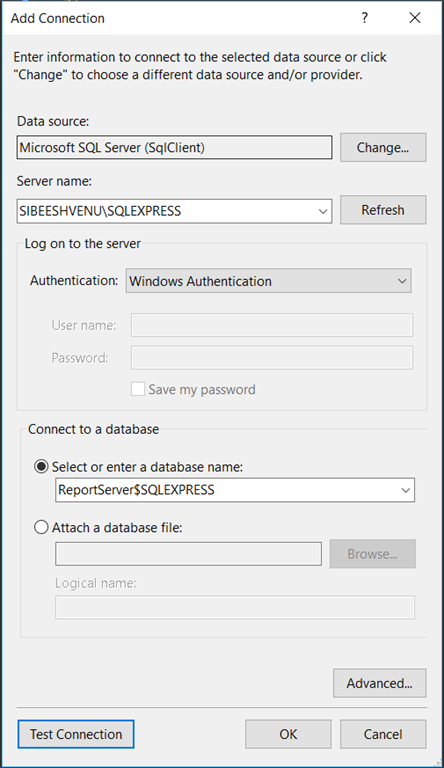This screenshot has width=444, height=768.
Task: Click the Data source text field
Action: (x=174, y=147)
